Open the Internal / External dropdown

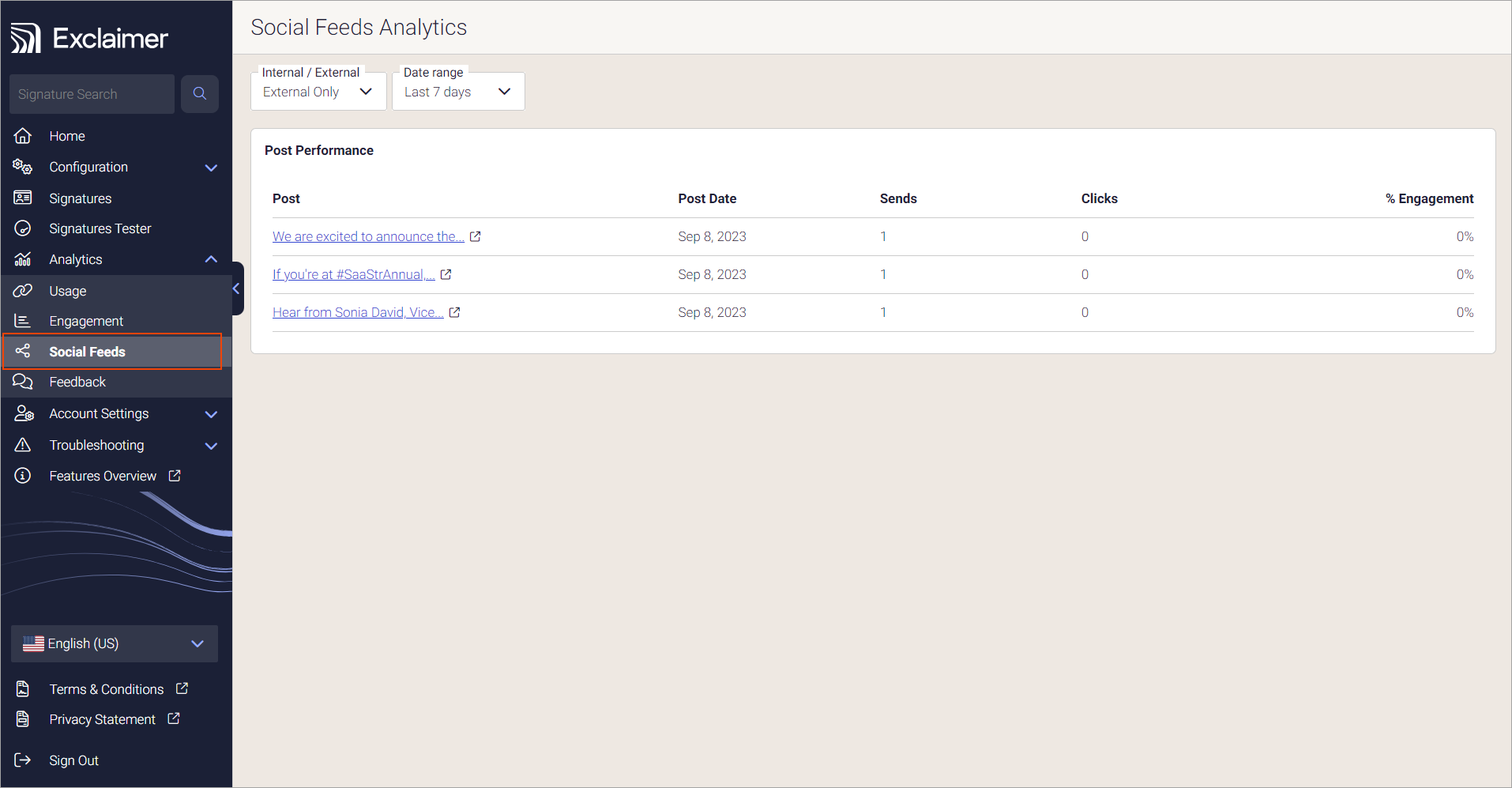click(318, 91)
